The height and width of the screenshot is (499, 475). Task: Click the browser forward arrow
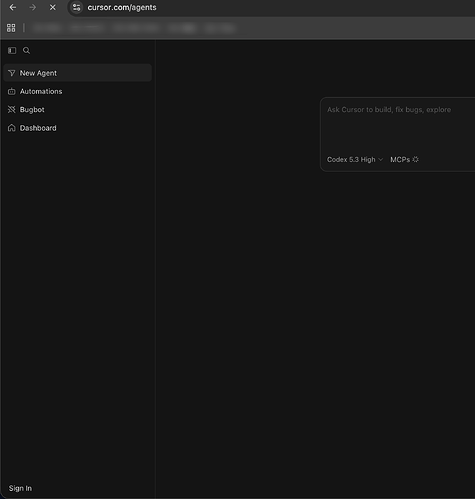pos(32,7)
